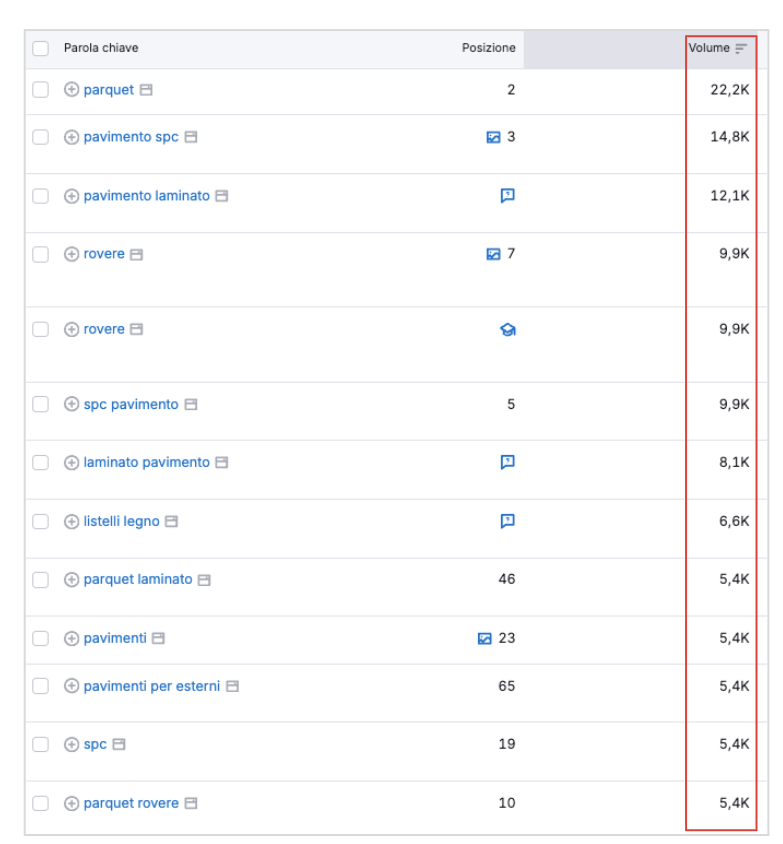Click knowledge panel icon in second rovere row
This screenshot has width=783, height=844.
pyautogui.click(x=507, y=329)
